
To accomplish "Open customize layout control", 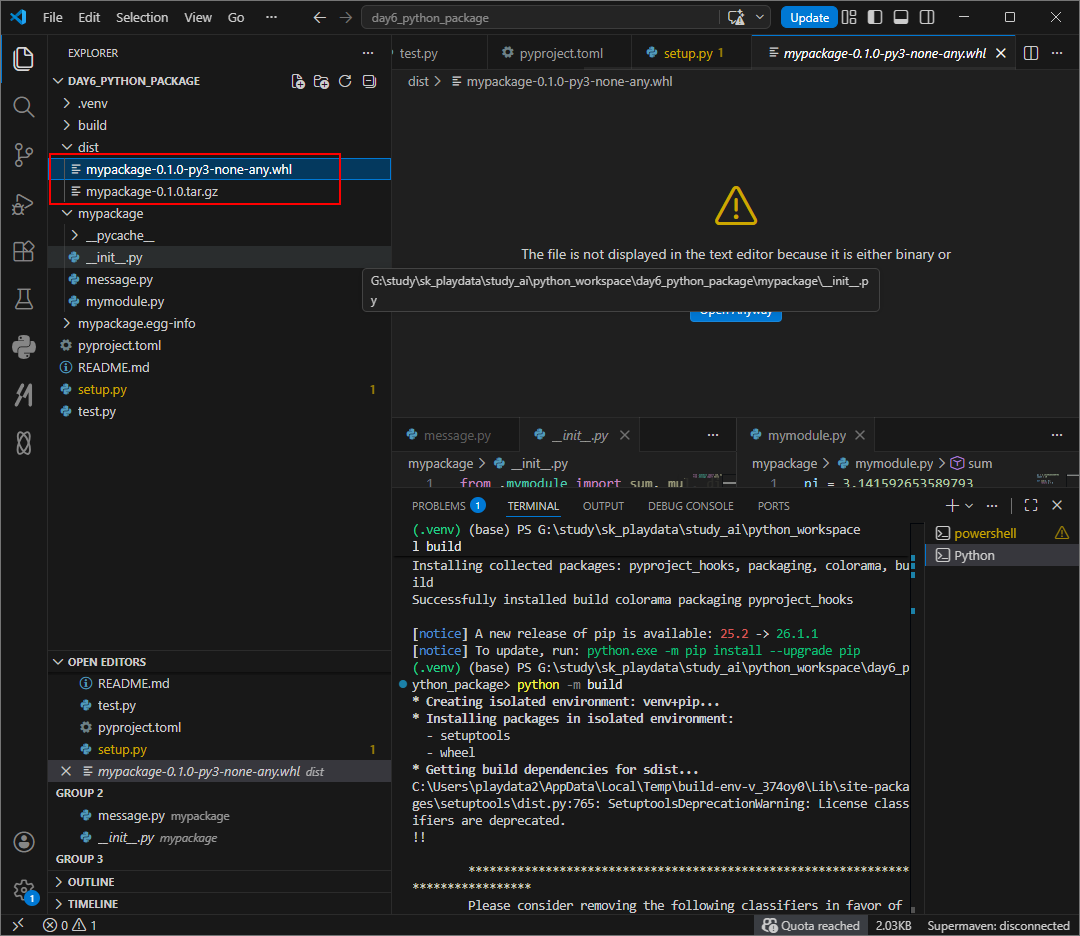I will pyautogui.click(x=849, y=18).
